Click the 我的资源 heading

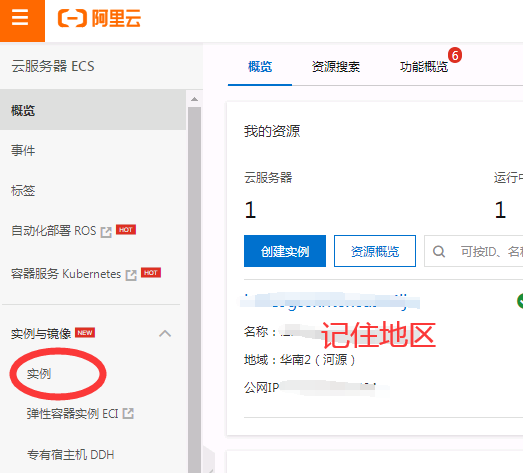coord(272,131)
